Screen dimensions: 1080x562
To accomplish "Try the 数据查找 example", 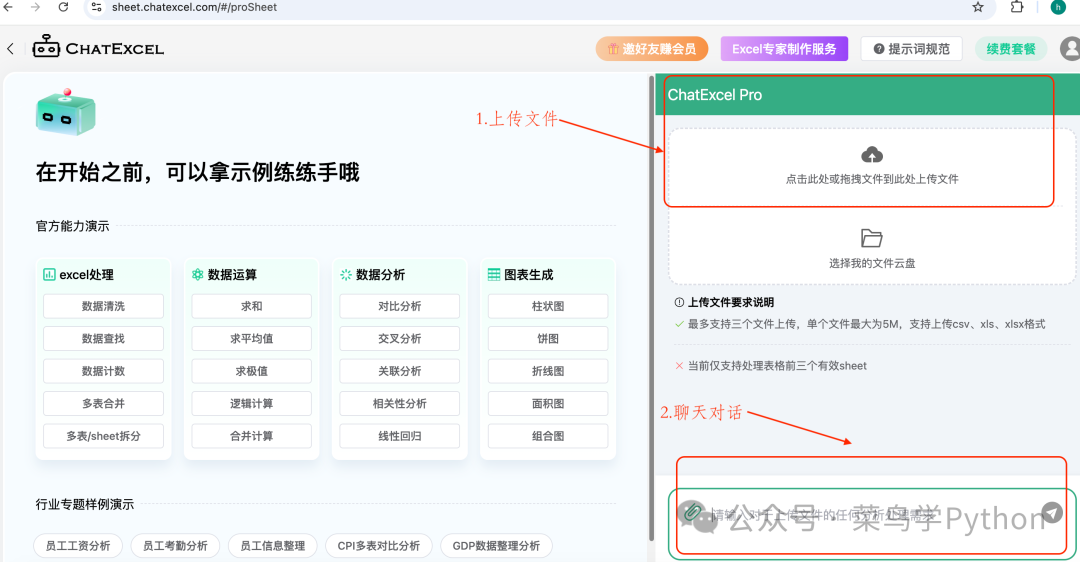I will click(103, 339).
